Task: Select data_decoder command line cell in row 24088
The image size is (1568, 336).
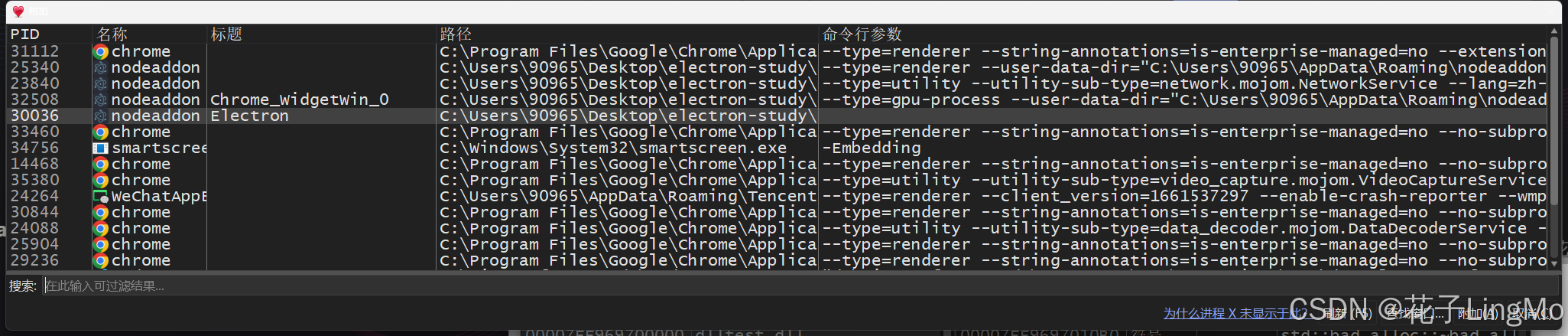Action: click(x=1184, y=229)
